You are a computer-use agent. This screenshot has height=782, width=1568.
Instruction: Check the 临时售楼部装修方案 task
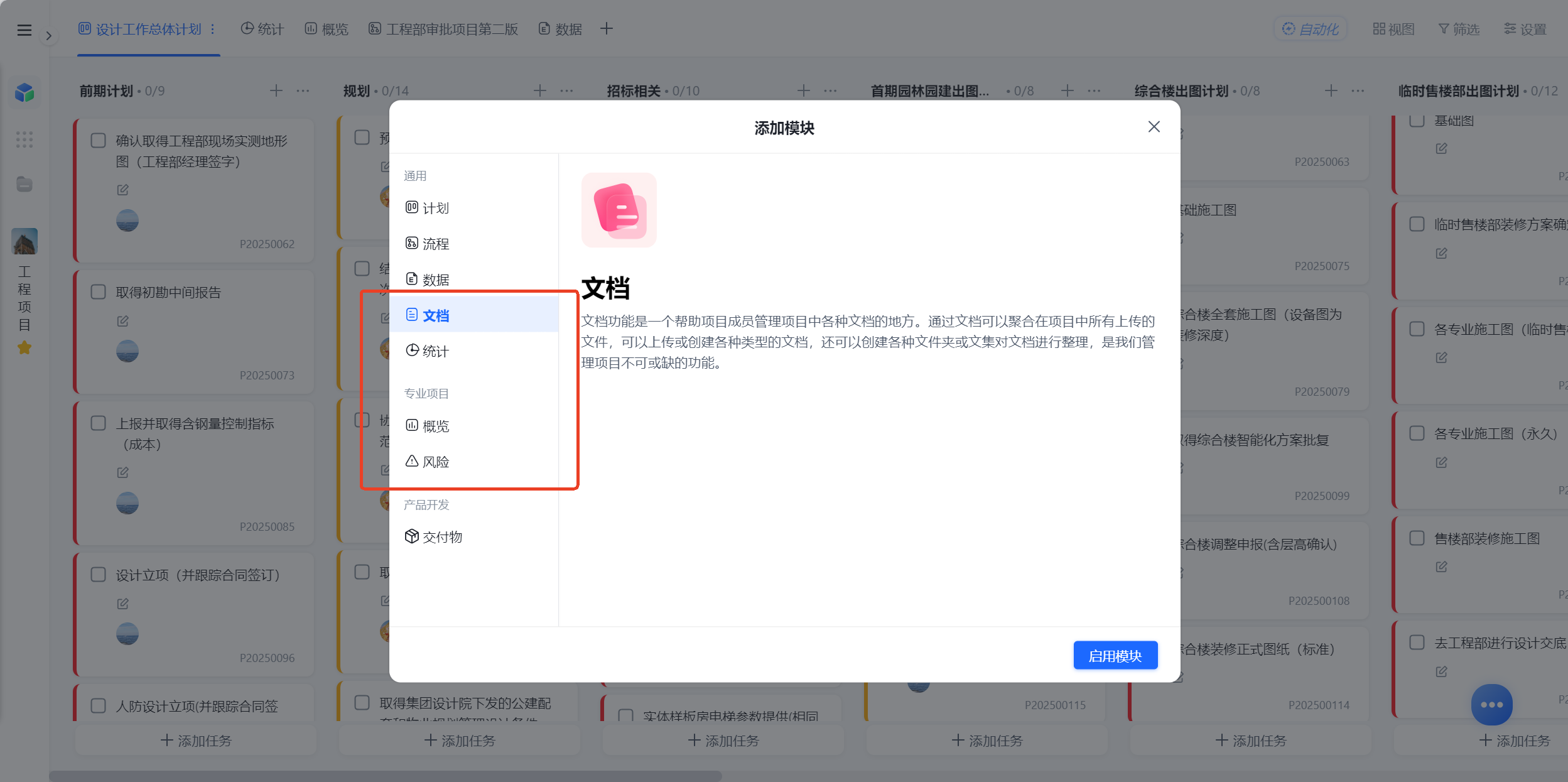(1417, 224)
